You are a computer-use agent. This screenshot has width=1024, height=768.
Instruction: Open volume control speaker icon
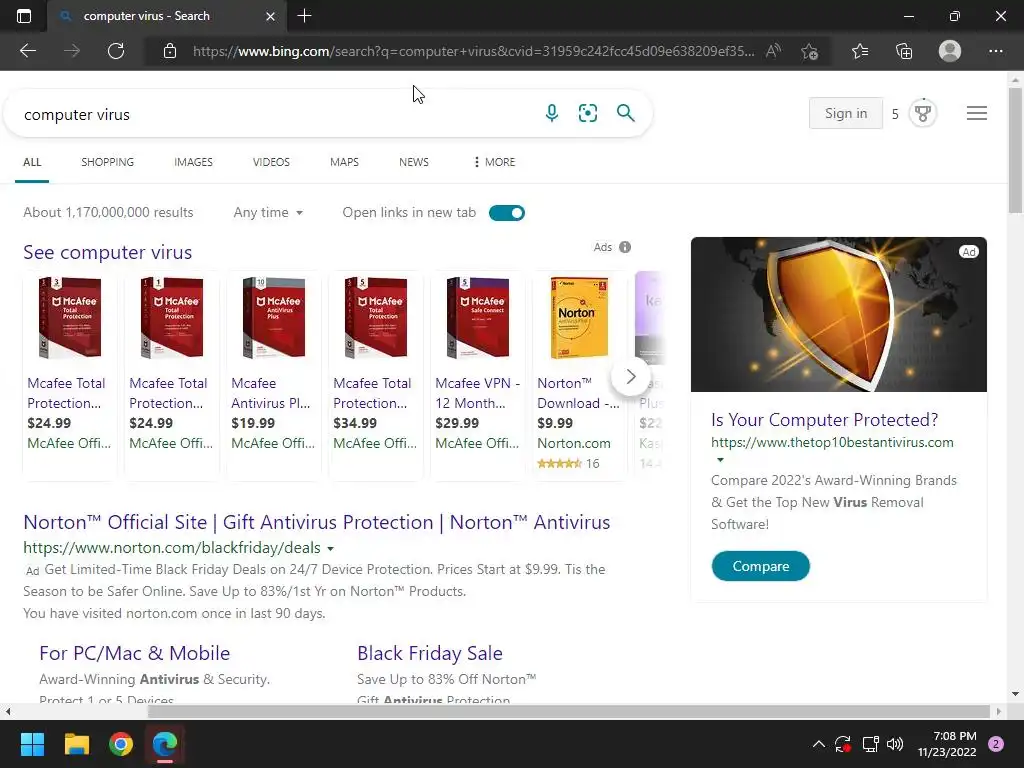click(895, 744)
